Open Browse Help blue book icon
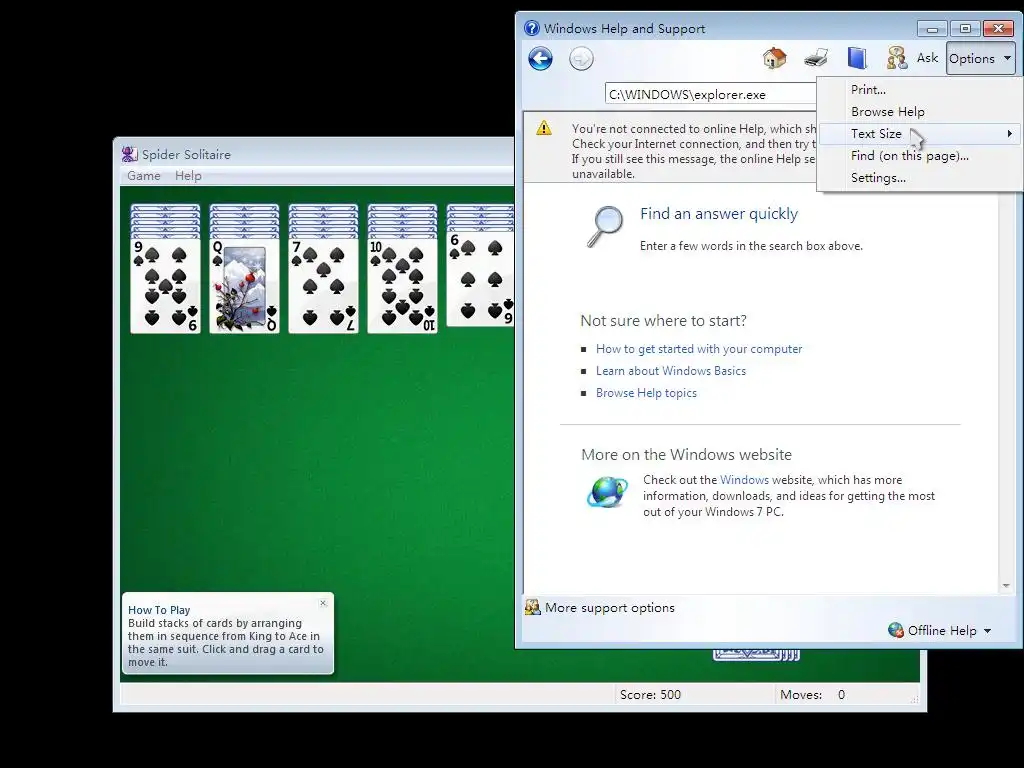This screenshot has width=1024, height=768. pos(857,59)
